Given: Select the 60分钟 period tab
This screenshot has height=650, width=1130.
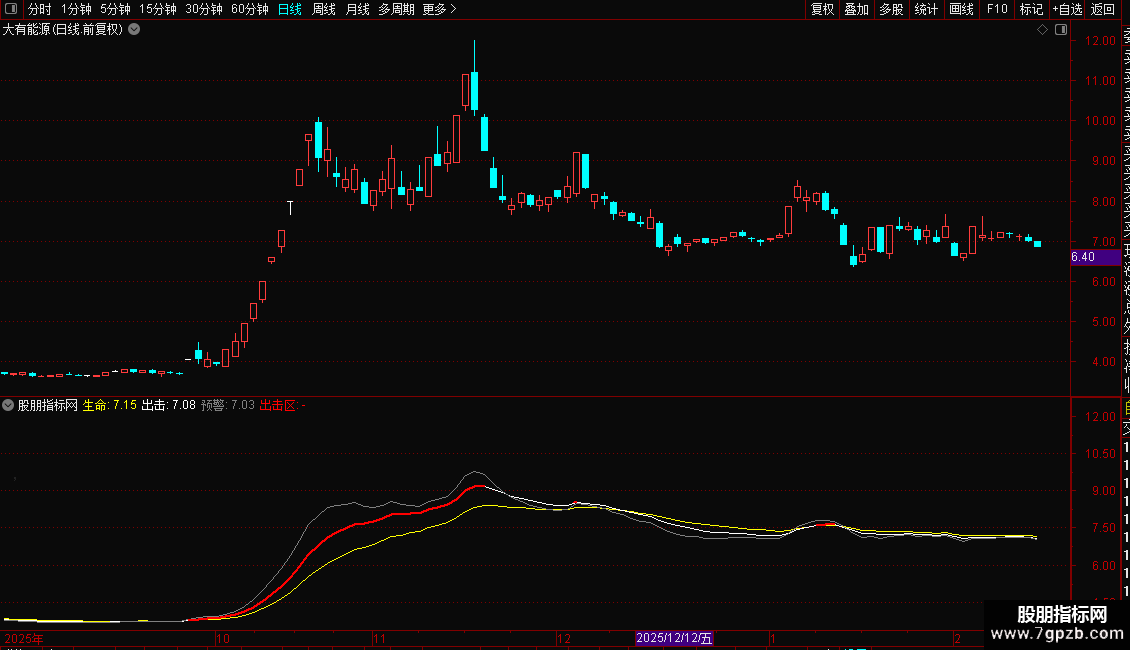Looking at the screenshot, I should pyautogui.click(x=250, y=9).
